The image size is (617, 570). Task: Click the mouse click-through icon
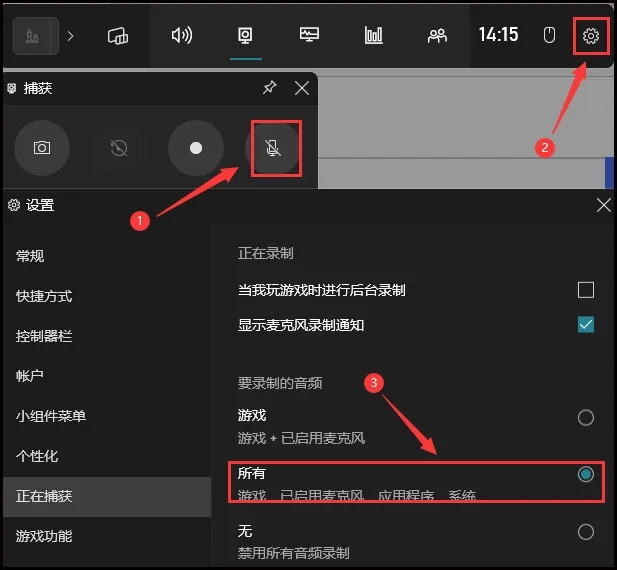[549, 35]
